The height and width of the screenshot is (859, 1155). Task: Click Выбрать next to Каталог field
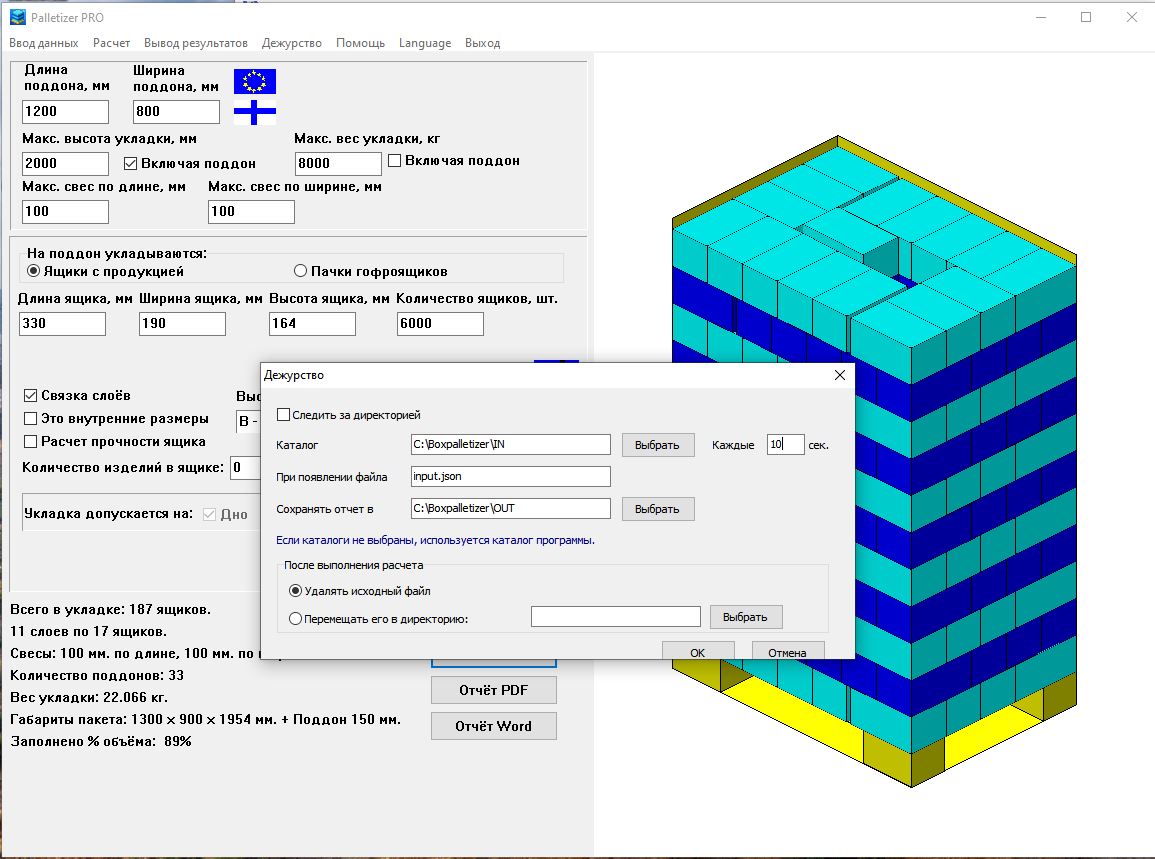click(x=658, y=445)
